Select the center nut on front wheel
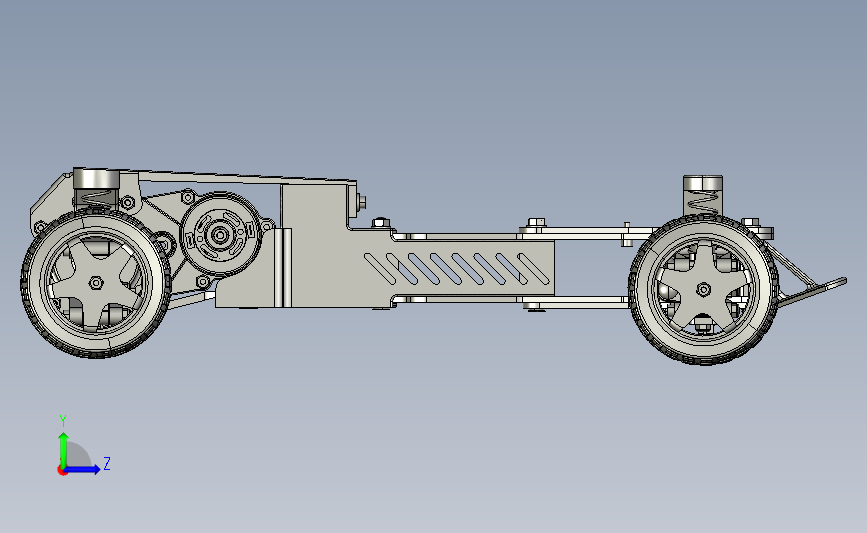 [703, 289]
